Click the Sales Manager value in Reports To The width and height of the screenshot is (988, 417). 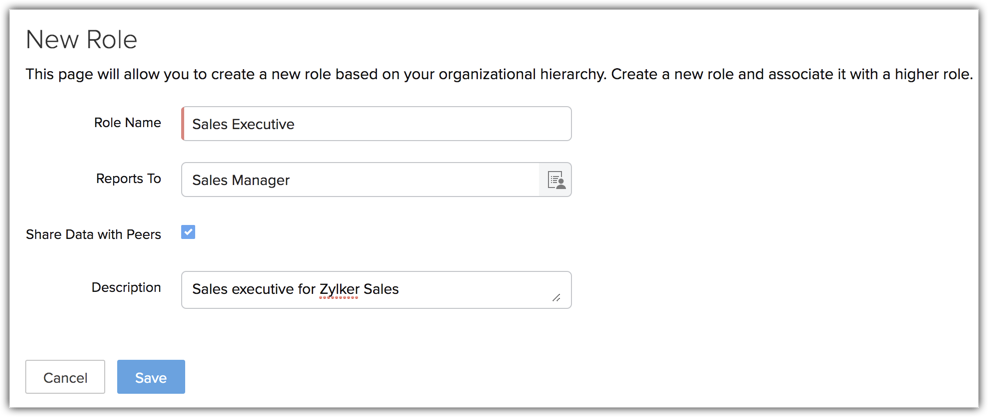click(x=241, y=181)
